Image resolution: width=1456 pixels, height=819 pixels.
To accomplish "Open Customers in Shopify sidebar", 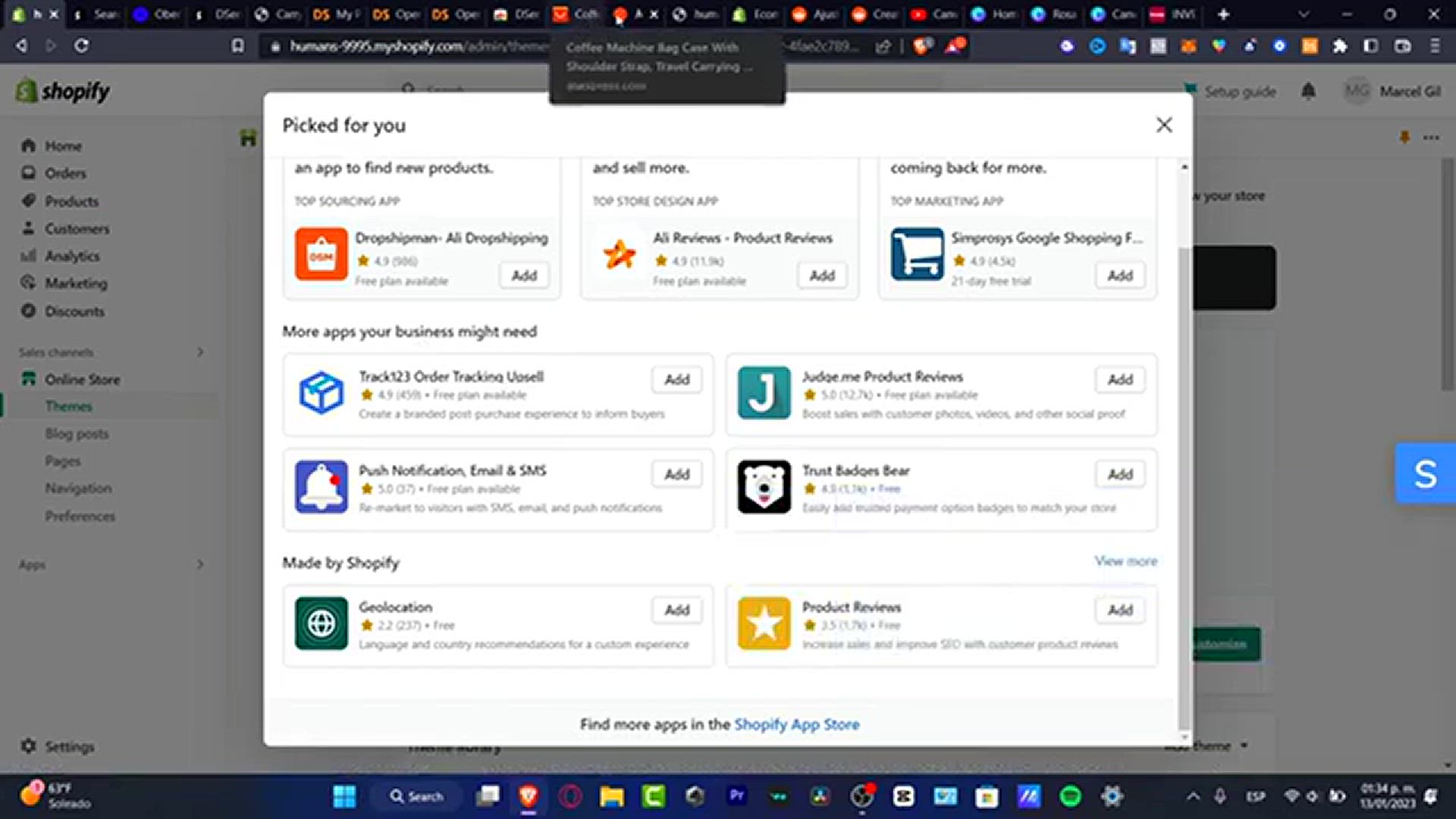I will 77,228.
